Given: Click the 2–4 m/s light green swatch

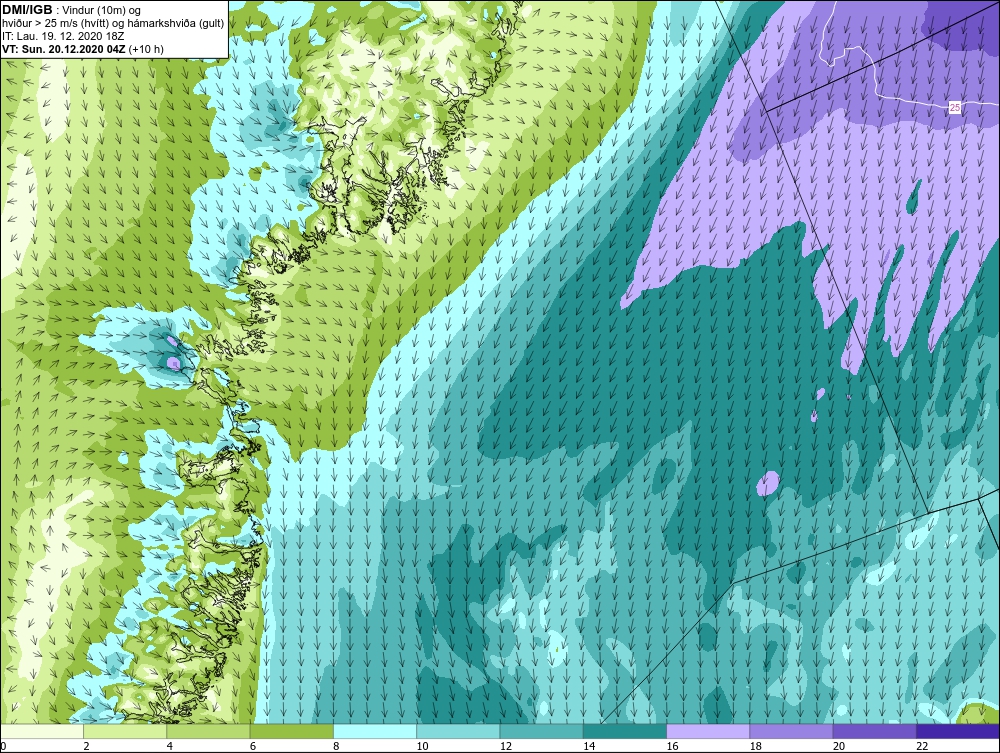Looking at the screenshot, I should pyautogui.click(x=125, y=731).
